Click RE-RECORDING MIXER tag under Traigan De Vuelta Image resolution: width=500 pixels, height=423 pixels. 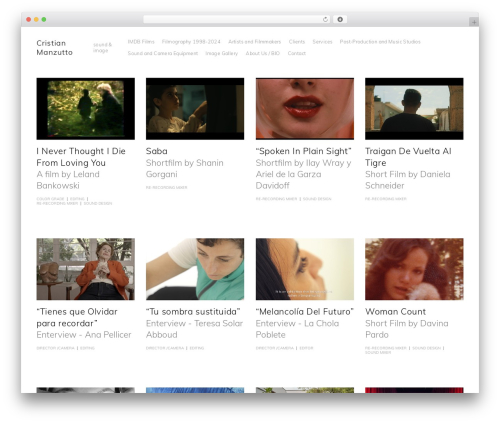tap(386, 199)
